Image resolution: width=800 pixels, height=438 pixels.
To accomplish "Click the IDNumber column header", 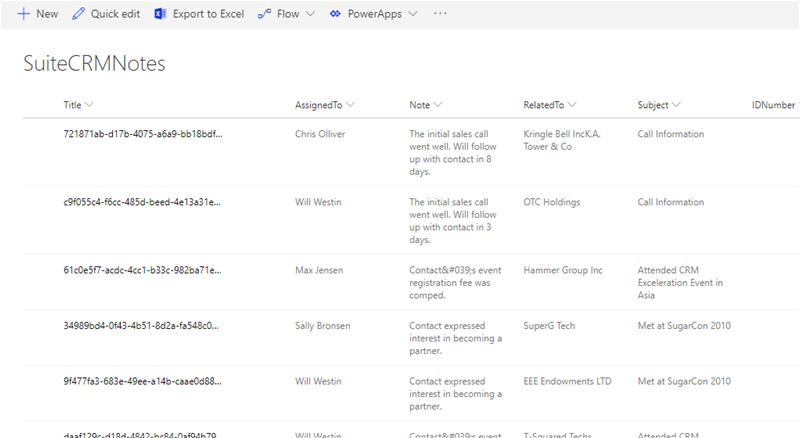I will 773,104.
